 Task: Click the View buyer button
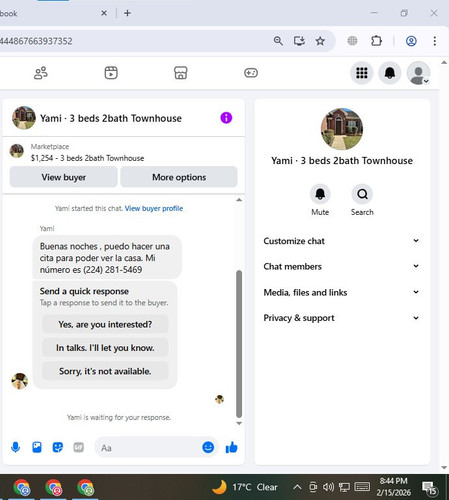point(64,177)
